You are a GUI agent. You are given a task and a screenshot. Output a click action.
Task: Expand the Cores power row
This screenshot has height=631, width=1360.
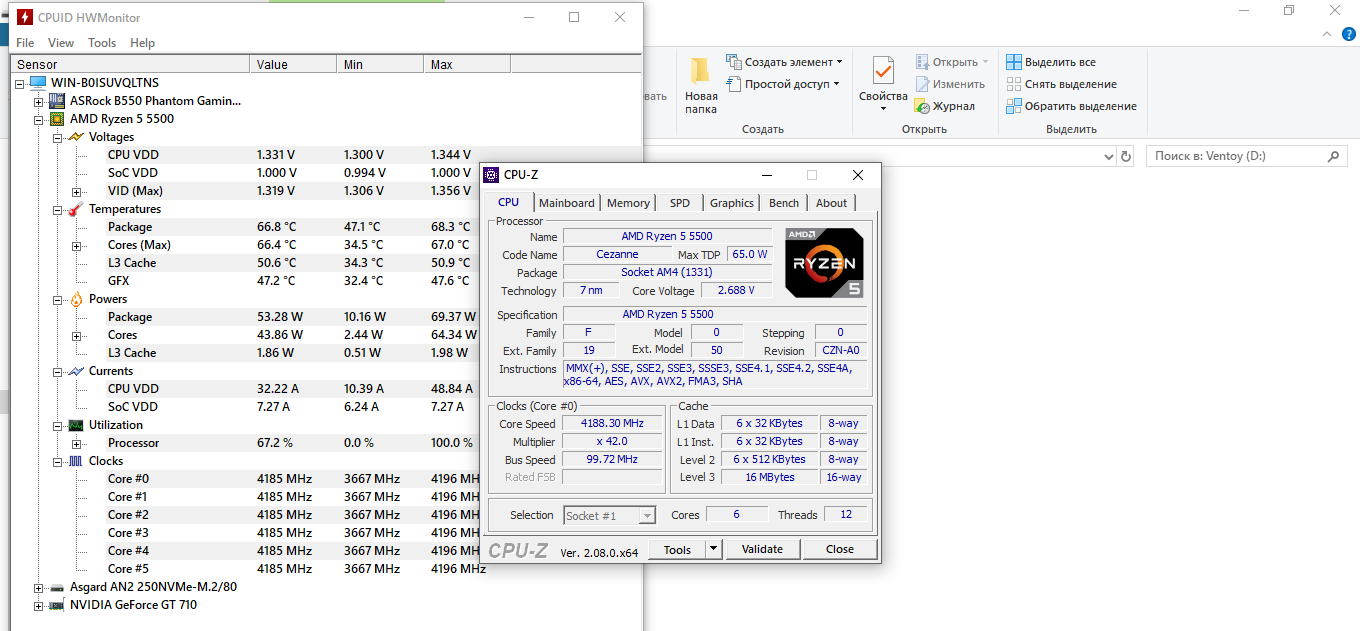click(76, 335)
